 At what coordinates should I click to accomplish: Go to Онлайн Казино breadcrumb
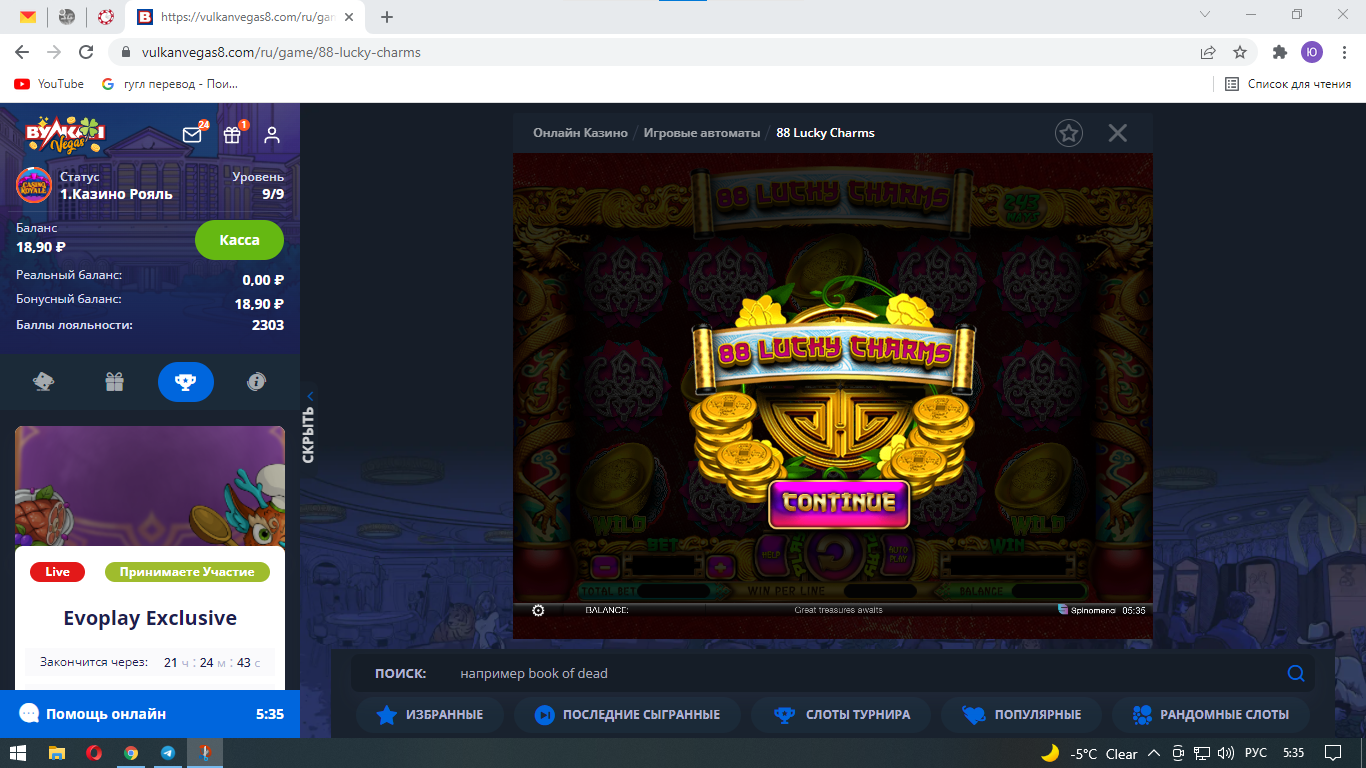(x=580, y=133)
